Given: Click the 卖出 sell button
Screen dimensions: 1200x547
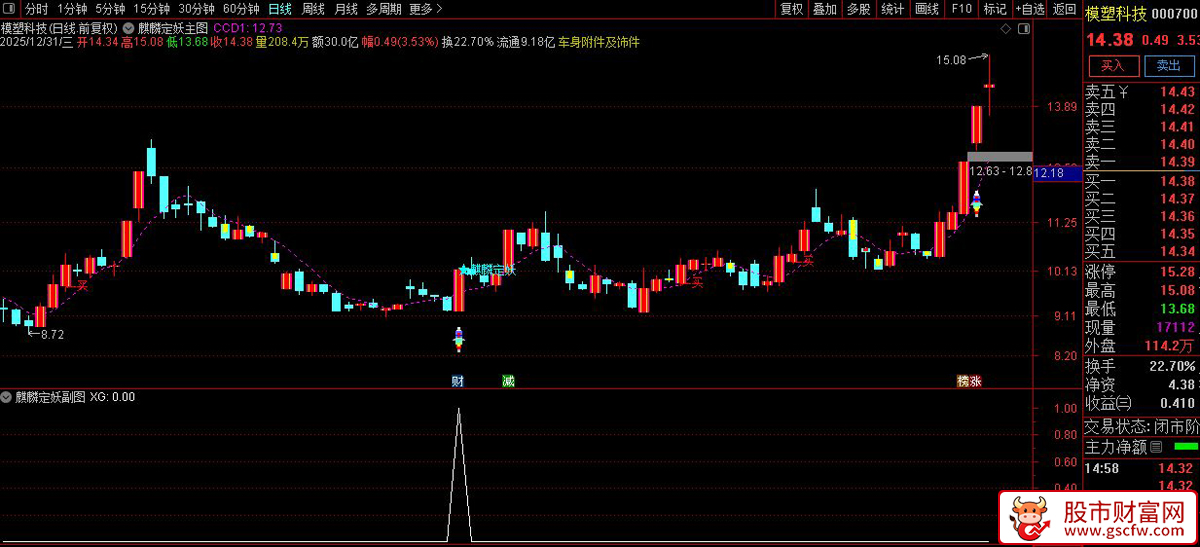Looking at the screenshot, I should coord(1167,66).
